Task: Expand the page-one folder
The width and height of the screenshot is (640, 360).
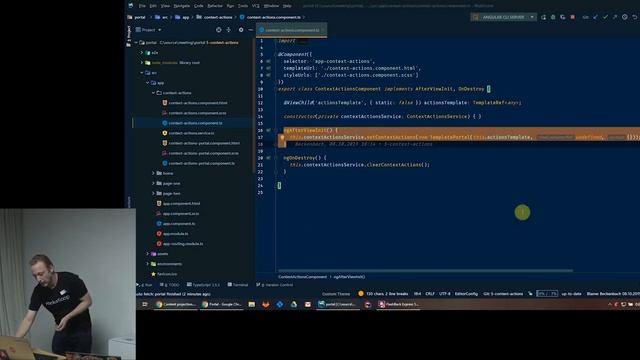Action: (153, 183)
